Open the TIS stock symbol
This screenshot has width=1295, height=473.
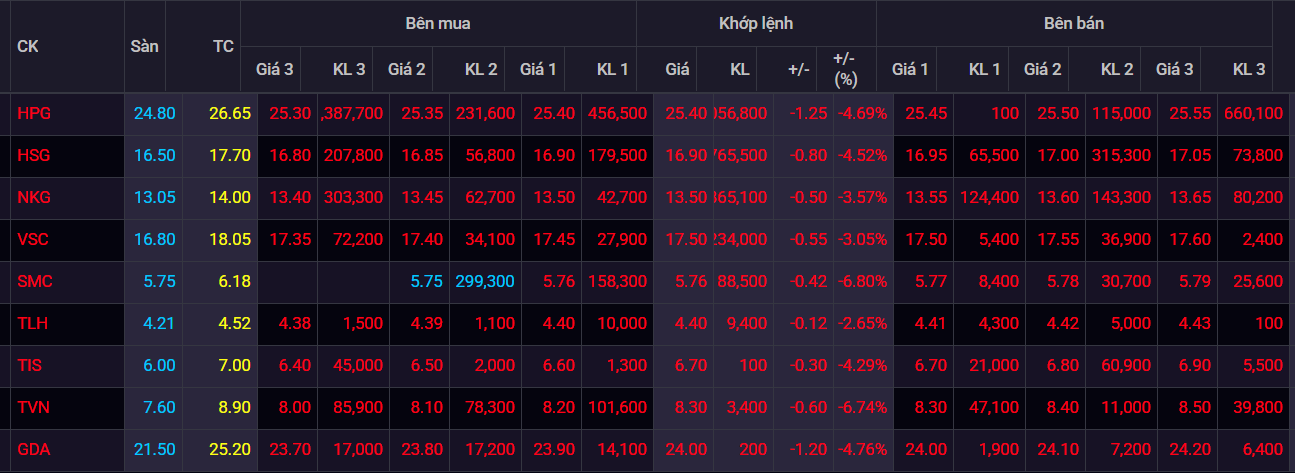[30, 366]
